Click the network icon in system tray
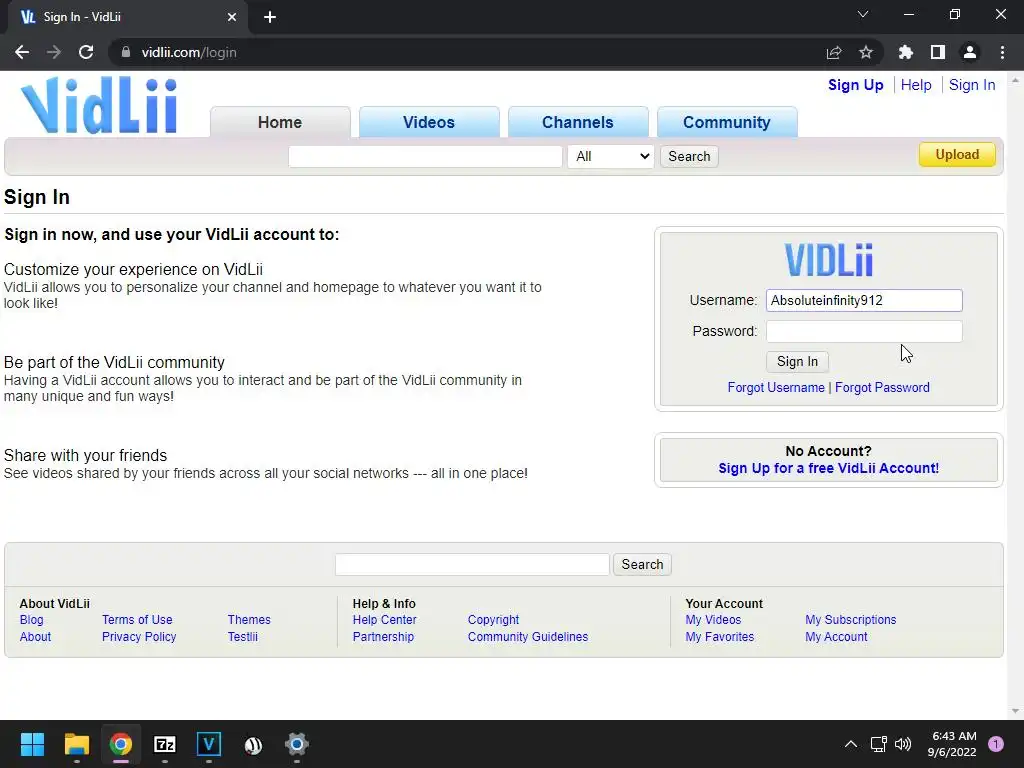Viewport: 1024px width, 768px height. tap(878, 744)
